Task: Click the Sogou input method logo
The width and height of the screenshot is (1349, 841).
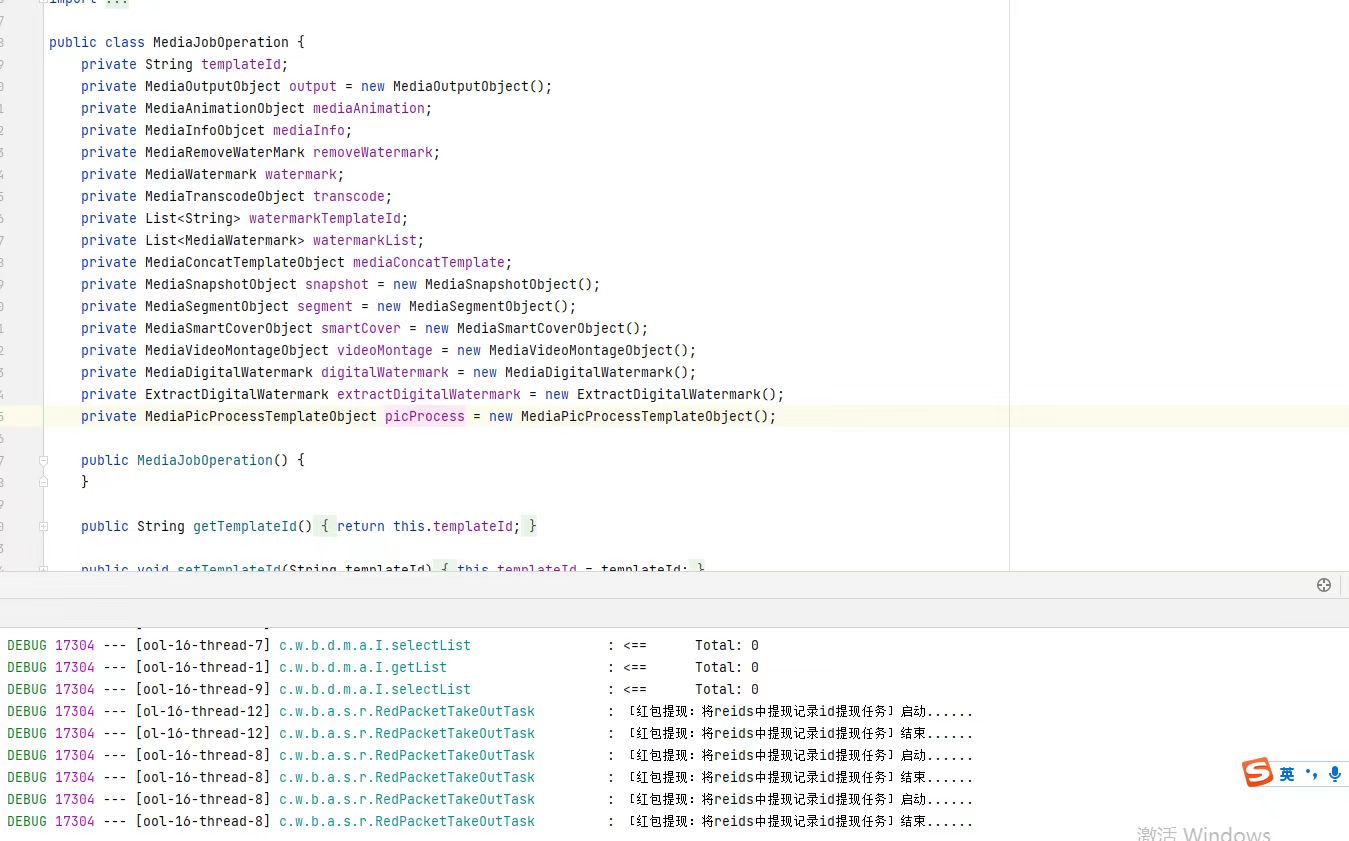Action: 1257,773
